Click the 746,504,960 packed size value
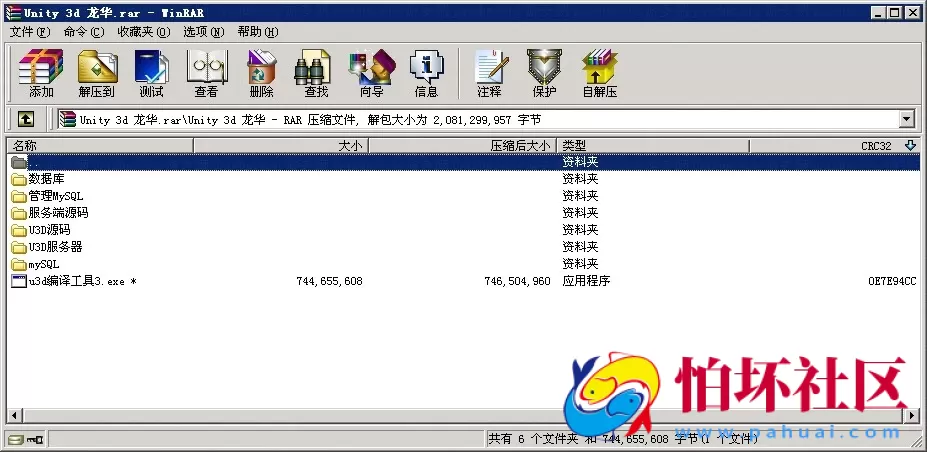The height and width of the screenshot is (452, 927). click(517, 282)
